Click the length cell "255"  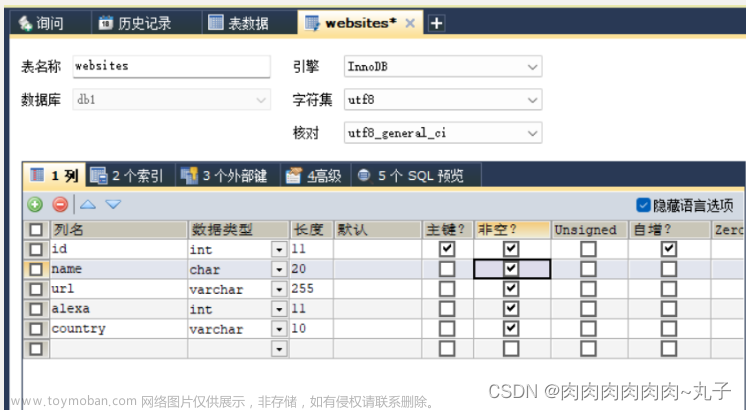[312, 289]
